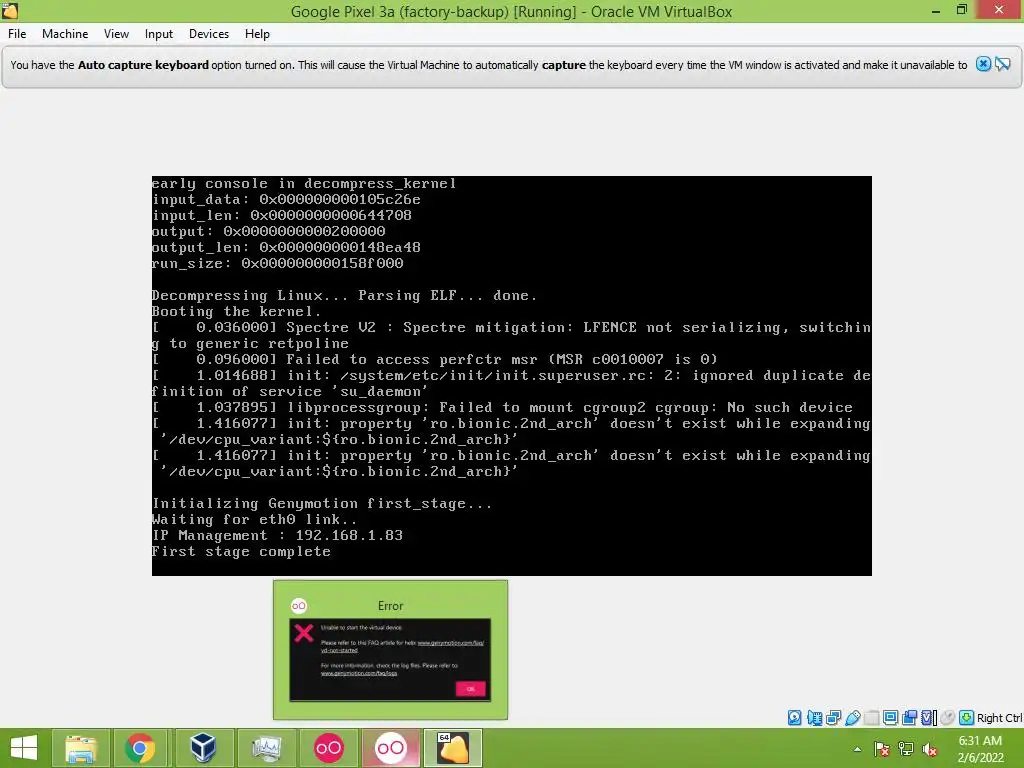Click the muted volume tray icon
The image size is (1024, 768).
click(929, 750)
